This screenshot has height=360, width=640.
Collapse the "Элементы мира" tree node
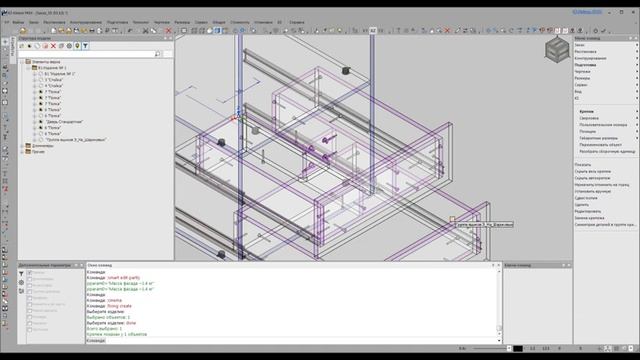click(x=22, y=62)
